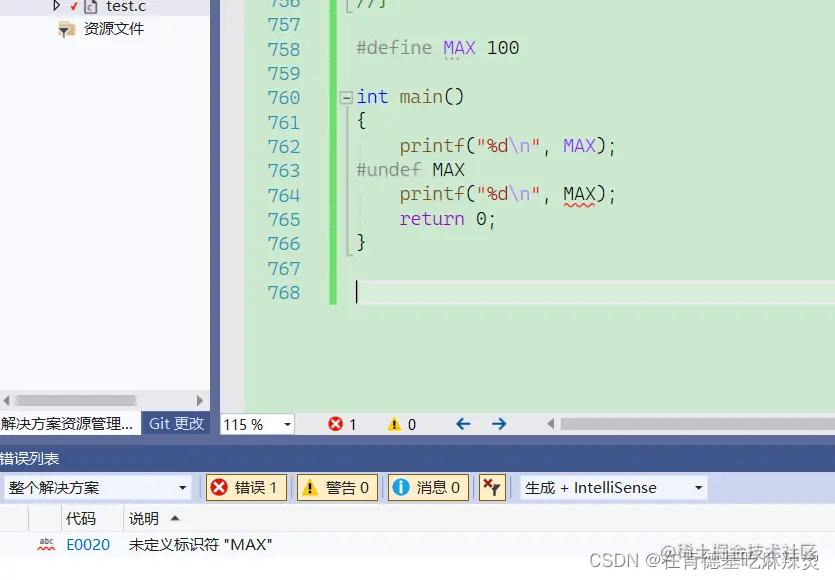835x580 pixels.
Task: Switch to the Git 更改 tab
Action: [176, 423]
